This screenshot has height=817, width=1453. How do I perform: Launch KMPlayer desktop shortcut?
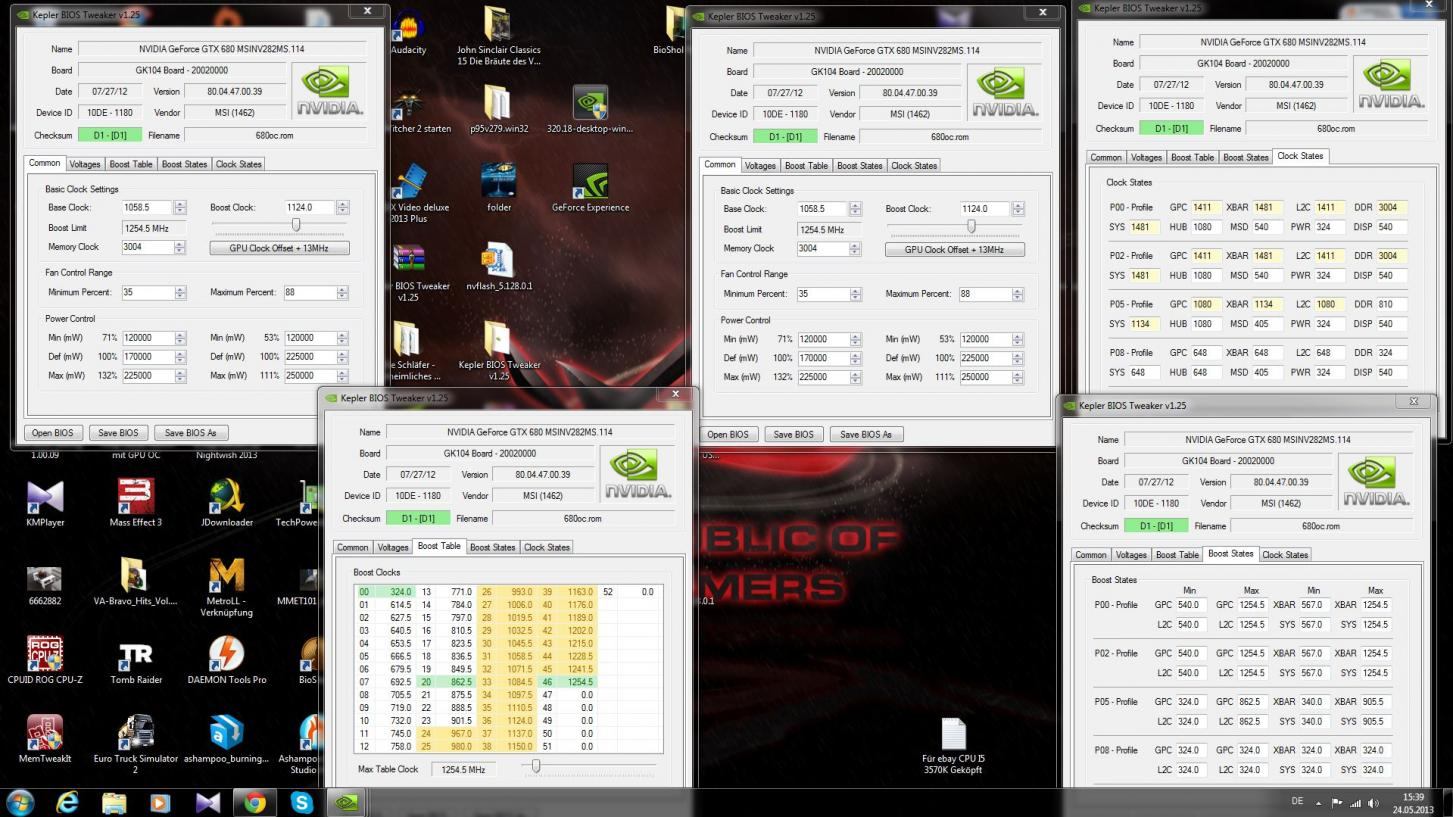point(44,503)
